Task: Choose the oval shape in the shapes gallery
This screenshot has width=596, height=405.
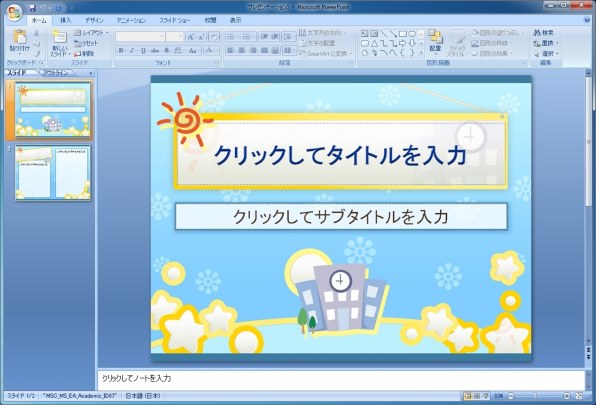Action: [412, 34]
